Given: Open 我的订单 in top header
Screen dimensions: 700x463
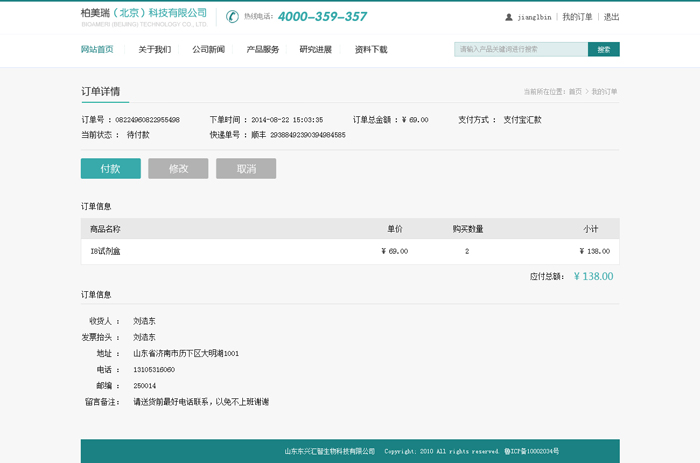Looking at the screenshot, I should (x=577, y=17).
